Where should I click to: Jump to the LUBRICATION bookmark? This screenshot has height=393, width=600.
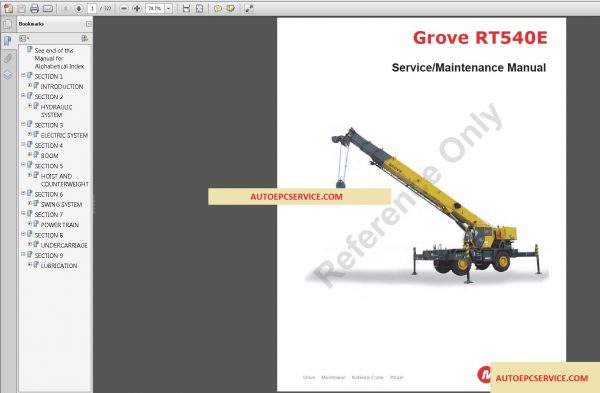coord(59,266)
